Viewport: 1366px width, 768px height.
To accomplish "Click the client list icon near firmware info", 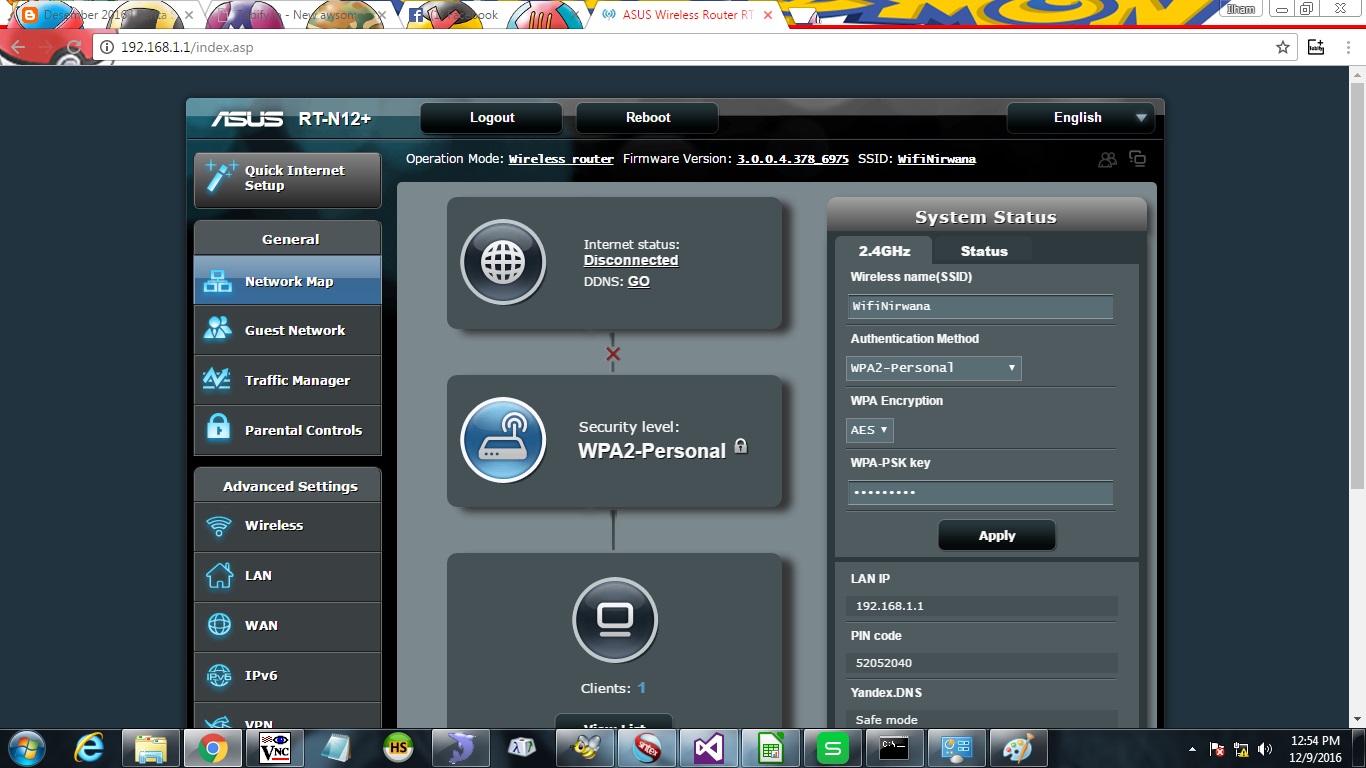I will 1108,158.
